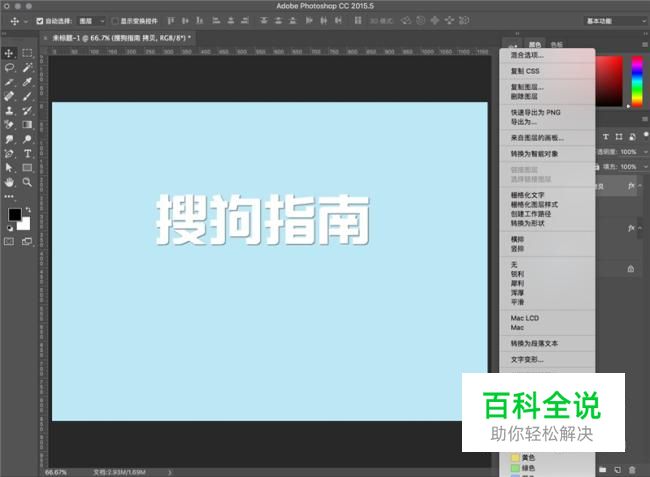Click the background white color swatch
The width and height of the screenshot is (650, 477).
[25, 225]
